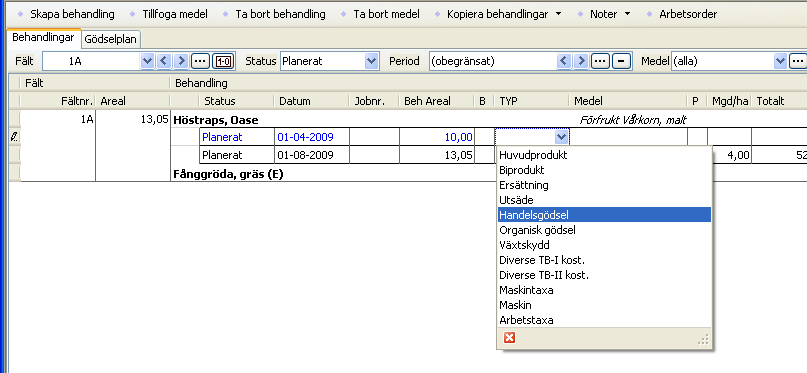Click the 1-0 field toggle icon

[x=224, y=61]
